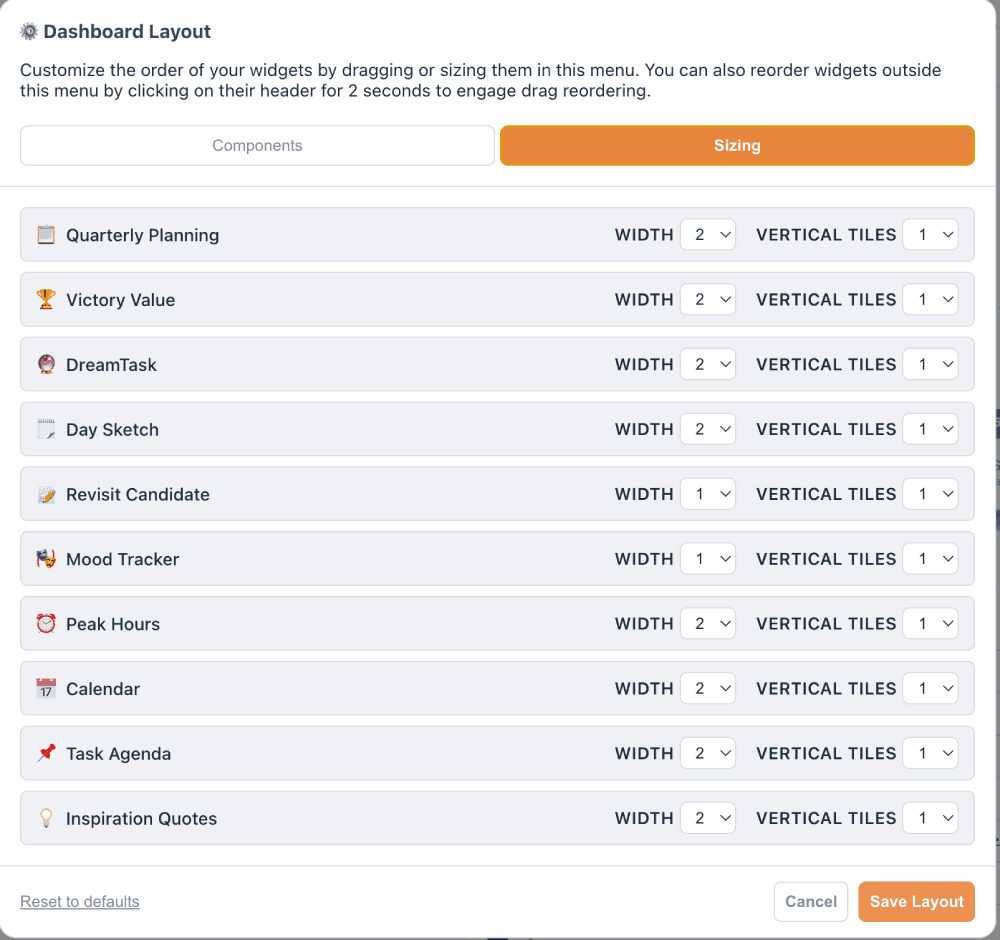This screenshot has height=940, width=1000.
Task: Click the Quarterly Planning clipboard icon
Action: [x=46, y=235]
